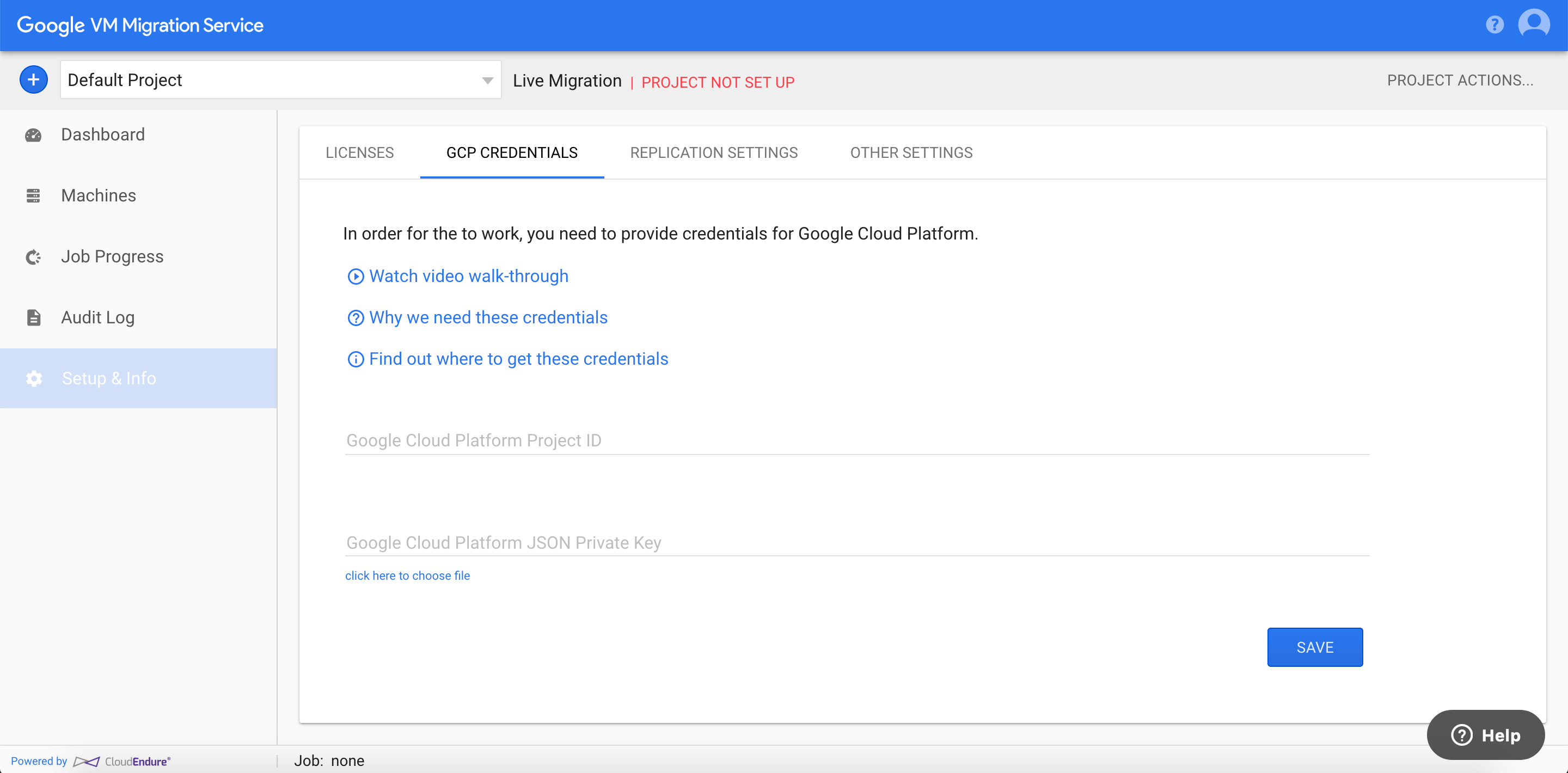1568x773 pixels.
Task: Switch to the REPLICATION SETTINGS tab
Action: [x=713, y=153]
